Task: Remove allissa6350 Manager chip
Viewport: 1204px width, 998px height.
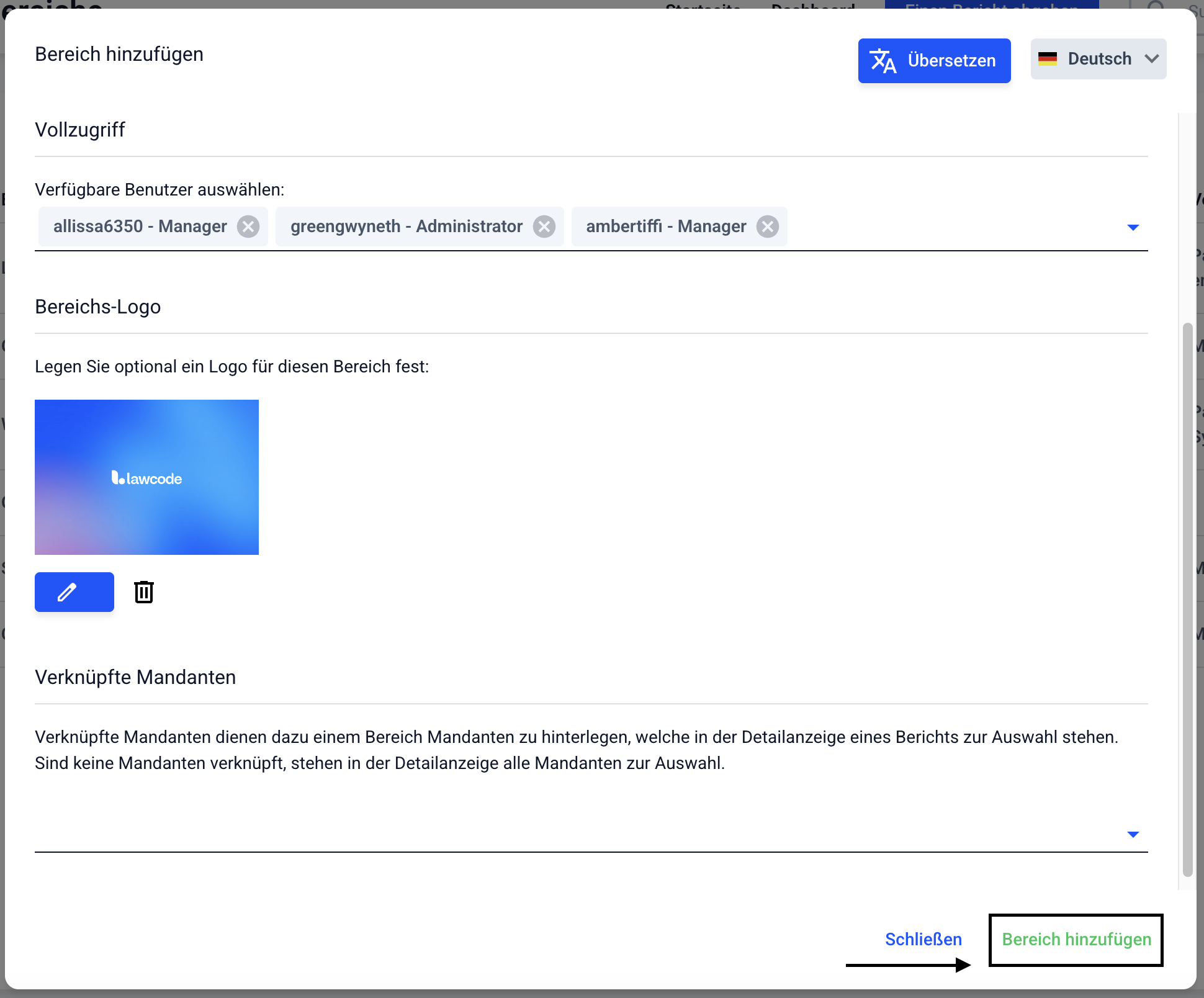Action: pyautogui.click(x=248, y=227)
